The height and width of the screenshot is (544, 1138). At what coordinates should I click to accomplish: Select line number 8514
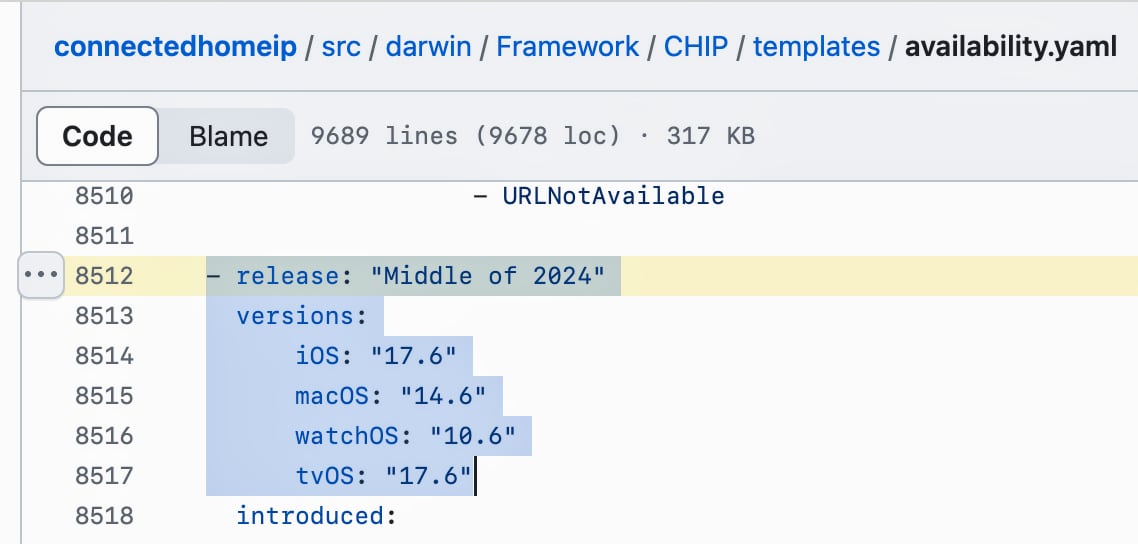pyautogui.click(x=104, y=356)
